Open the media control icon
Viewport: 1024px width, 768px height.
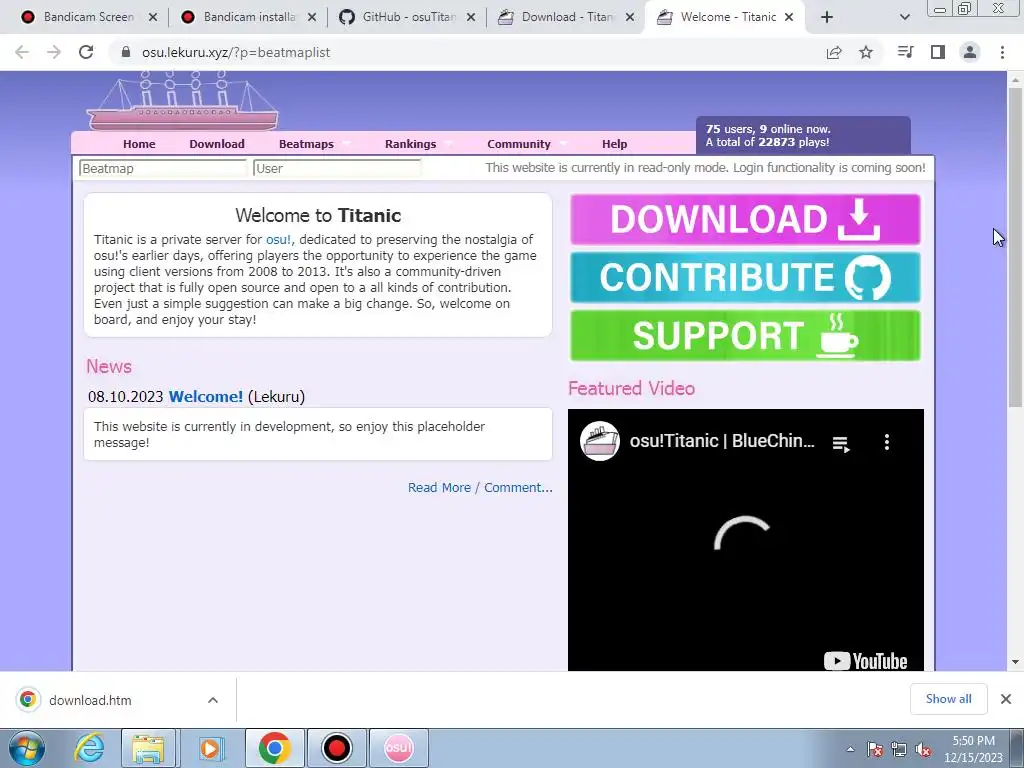(x=905, y=52)
